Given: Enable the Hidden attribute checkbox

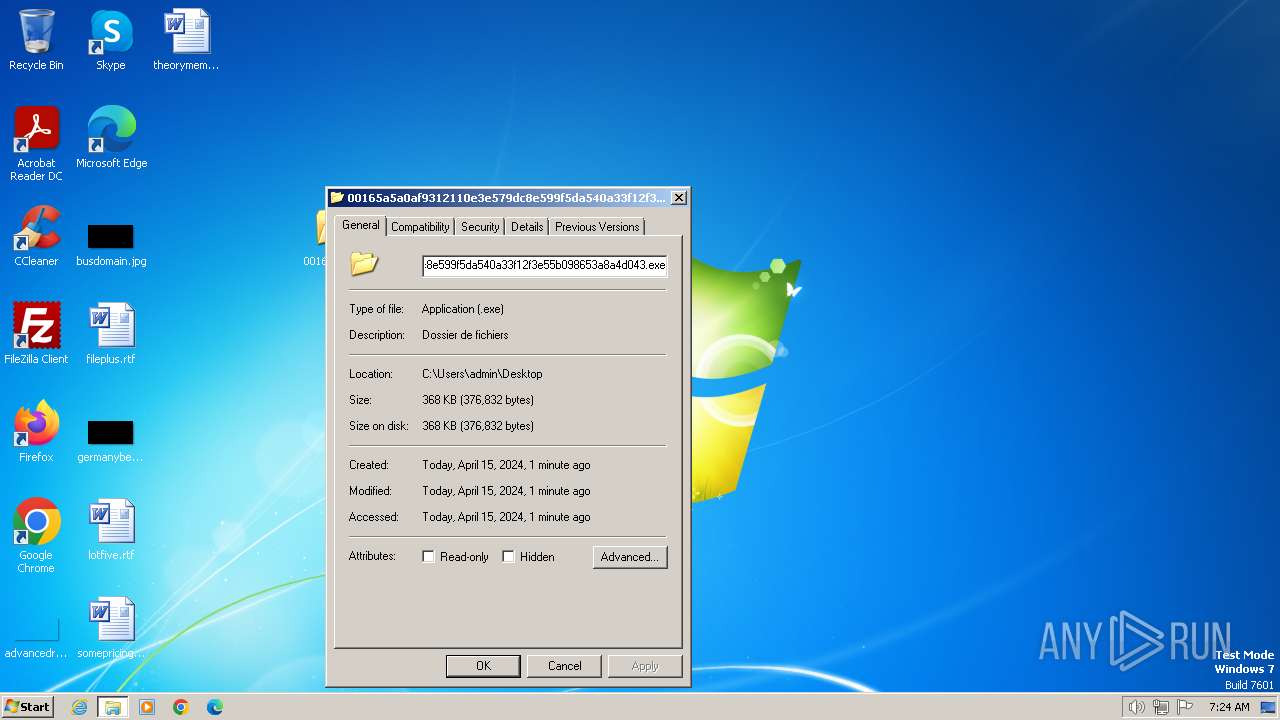Looking at the screenshot, I should tap(508, 557).
